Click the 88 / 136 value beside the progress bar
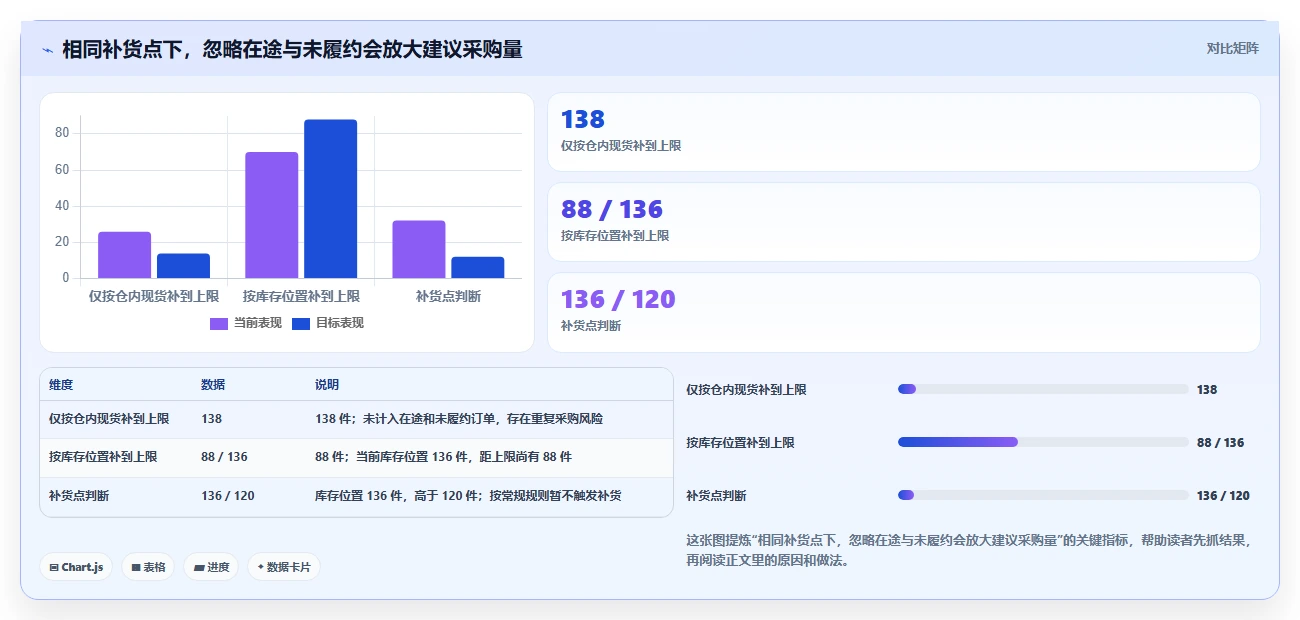This screenshot has width=1300, height=620. pyautogui.click(x=1220, y=442)
